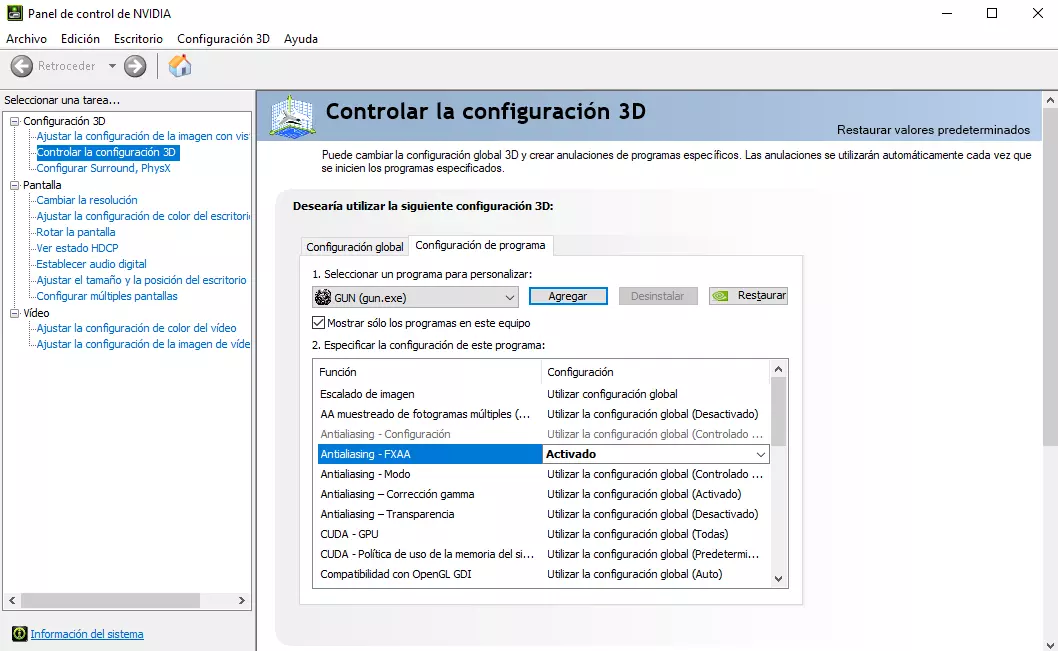The width and height of the screenshot is (1058, 651).
Task: Open Ajustar la configuración de la imagen de vídeo
Action: [142, 344]
